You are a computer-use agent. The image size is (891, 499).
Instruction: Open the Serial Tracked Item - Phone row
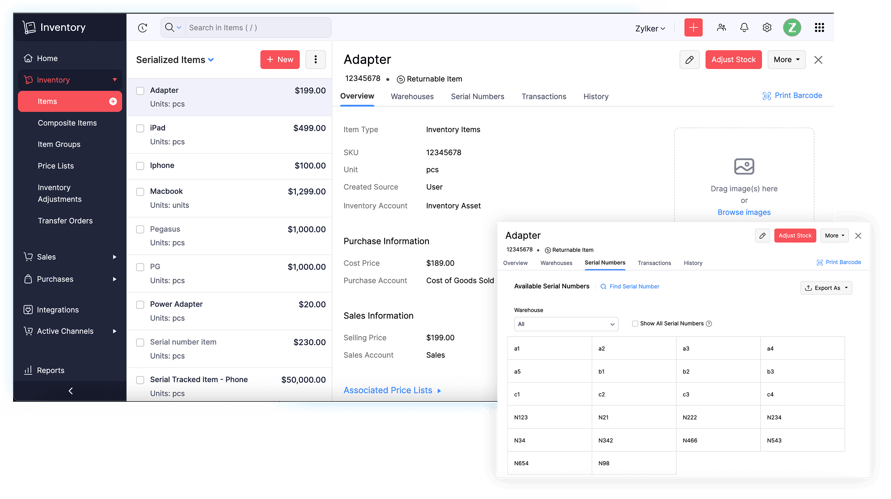coord(230,385)
